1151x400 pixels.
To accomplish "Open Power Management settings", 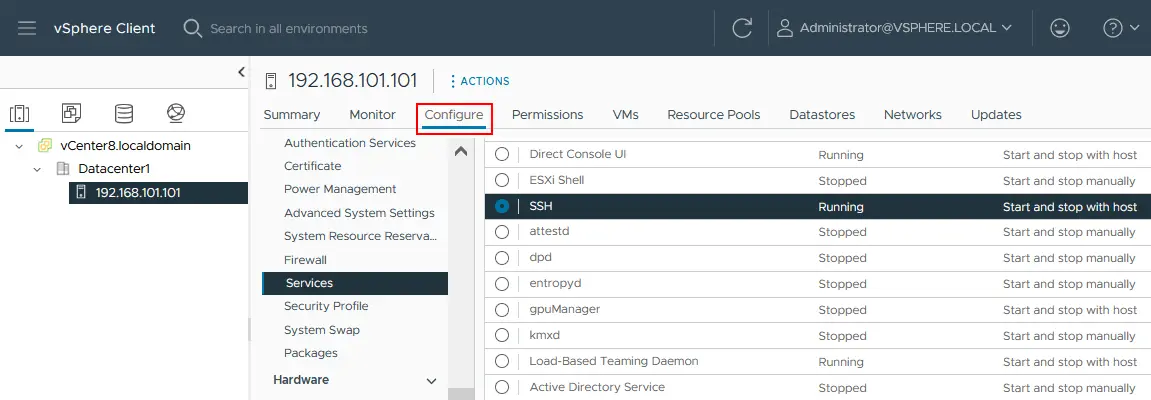I will pyautogui.click(x=340, y=189).
